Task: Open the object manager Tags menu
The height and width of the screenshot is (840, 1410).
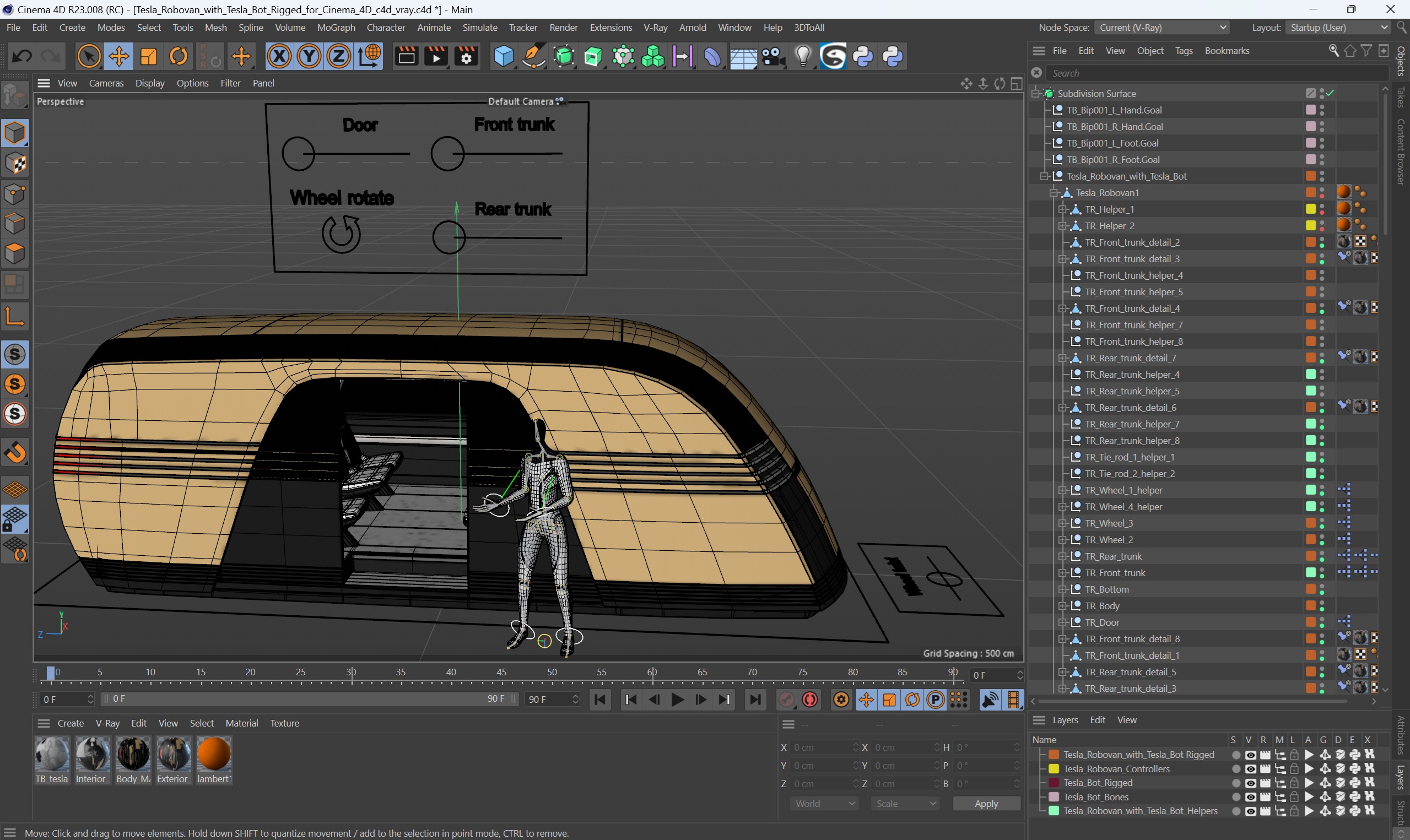Action: pos(1184,51)
